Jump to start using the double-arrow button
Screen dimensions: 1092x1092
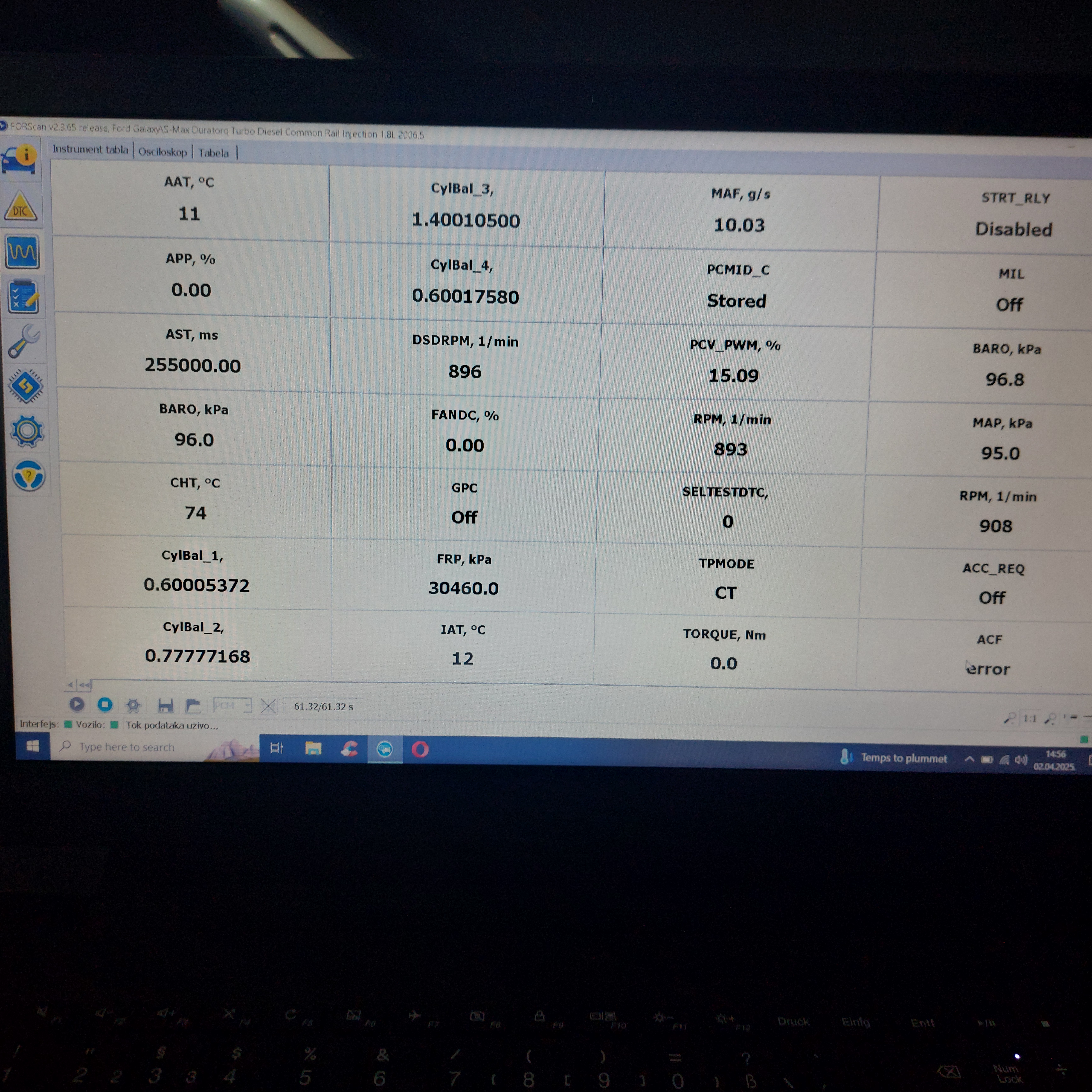[x=84, y=685]
